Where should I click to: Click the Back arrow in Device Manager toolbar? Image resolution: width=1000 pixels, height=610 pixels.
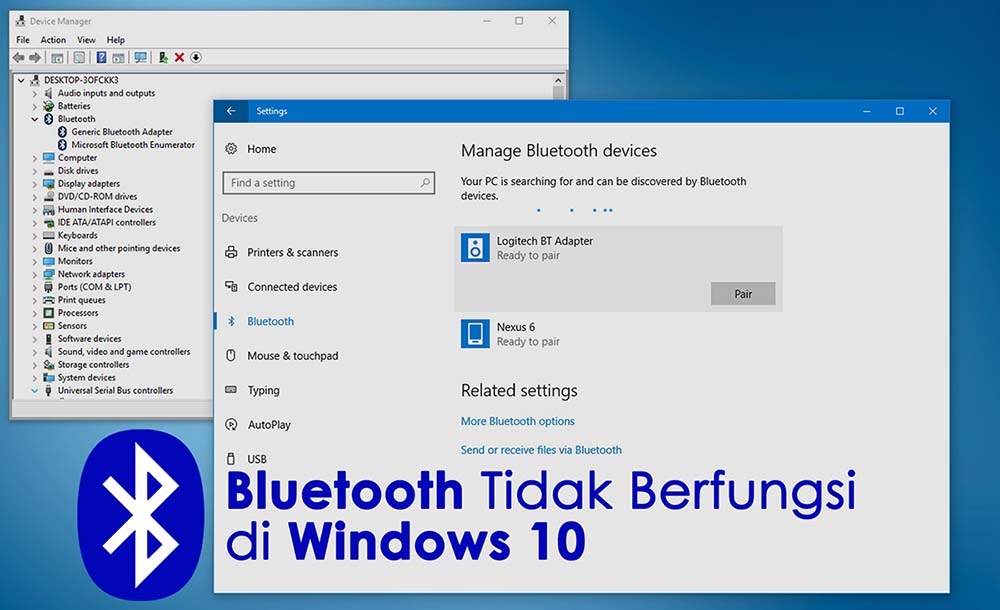[x=18, y=57]
